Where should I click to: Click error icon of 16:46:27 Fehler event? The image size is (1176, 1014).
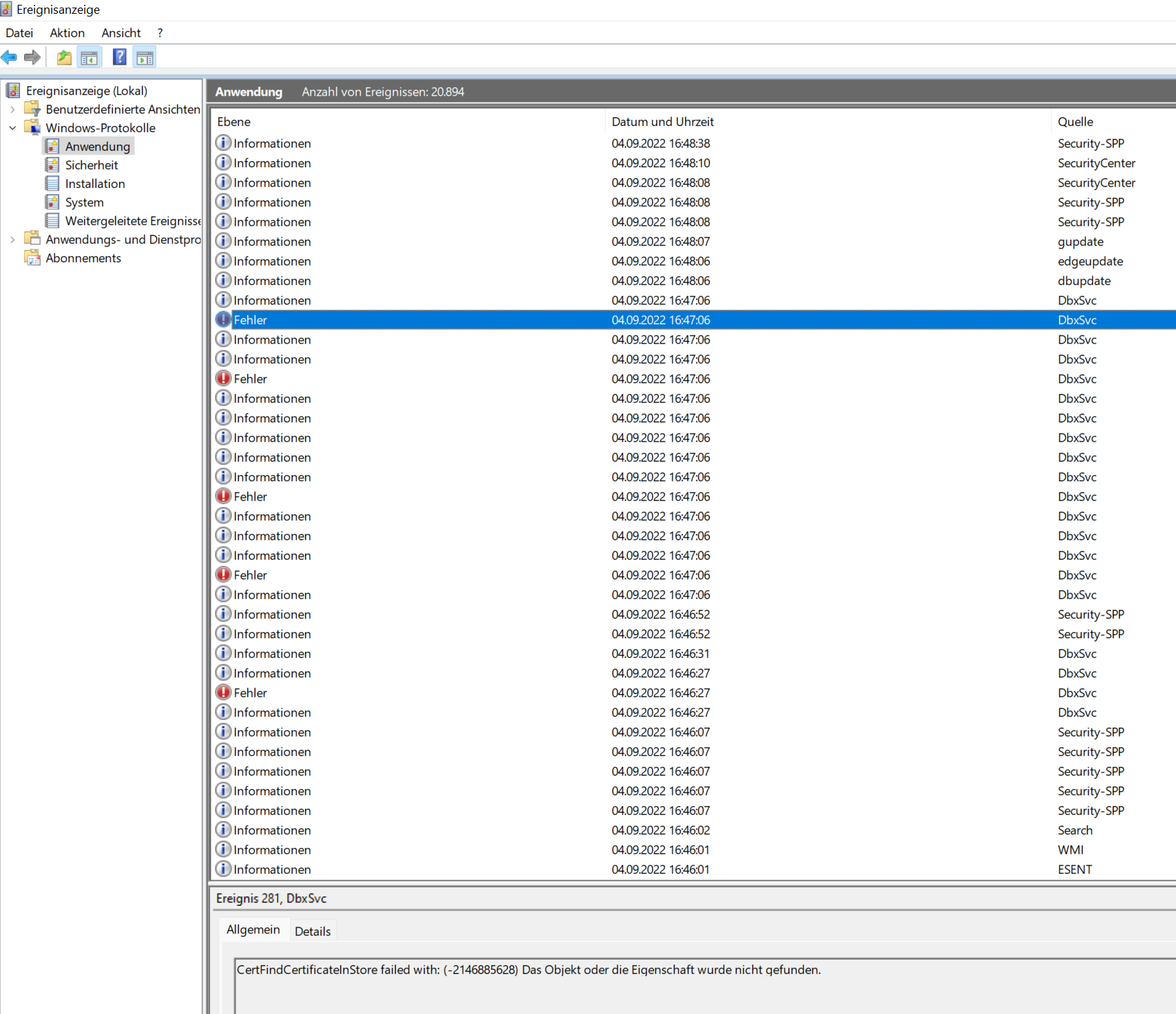tap(223, 693)
